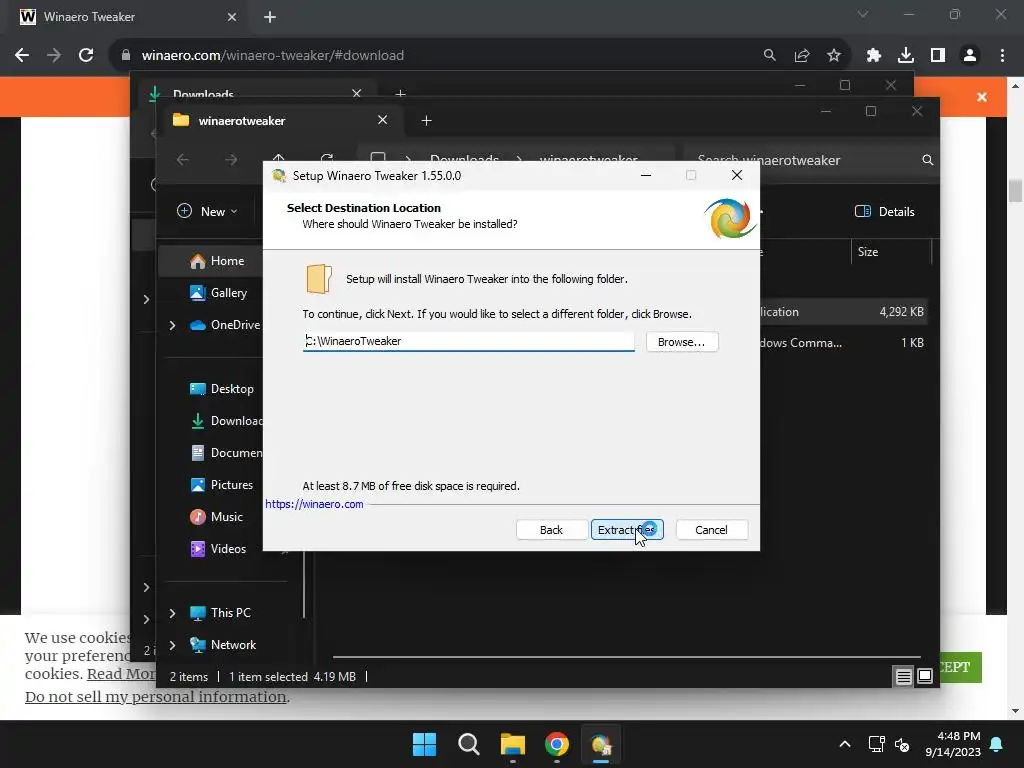The image size is (1024, 768).
Task: Toggle Chrome side panel icon
Action: pyautogui.click(x=938, y=56)
